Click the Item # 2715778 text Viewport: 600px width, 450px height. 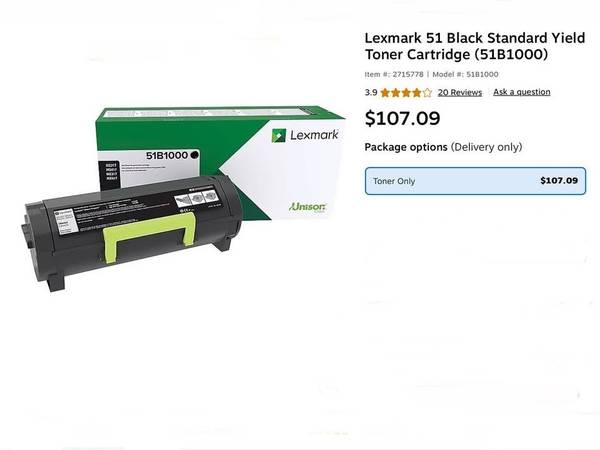[394, 74]
